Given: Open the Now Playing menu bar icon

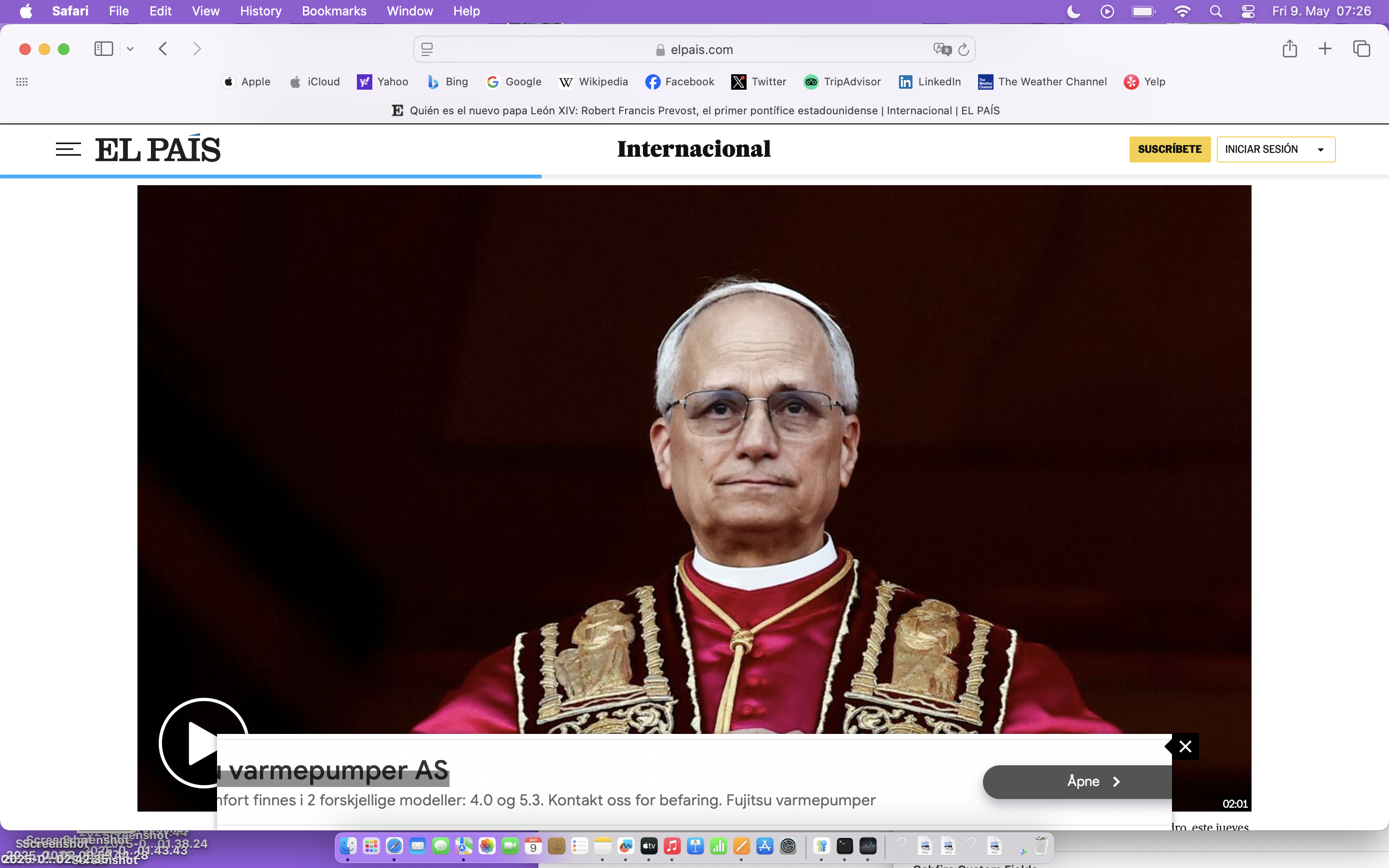Looking at the screenshot, I should pyautogui.click(x=1107, y=11).
